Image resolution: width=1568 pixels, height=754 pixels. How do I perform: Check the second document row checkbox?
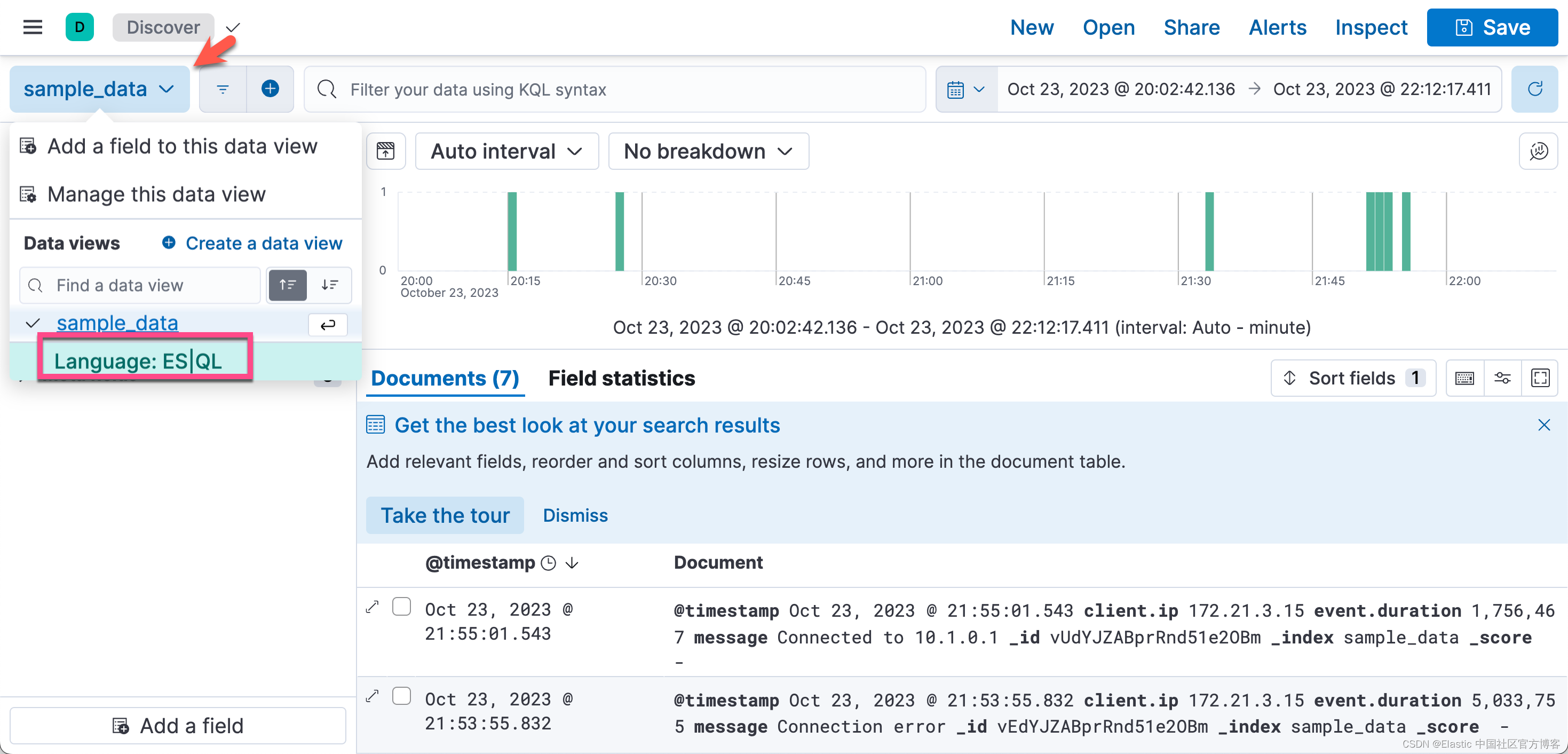[402, 696]
